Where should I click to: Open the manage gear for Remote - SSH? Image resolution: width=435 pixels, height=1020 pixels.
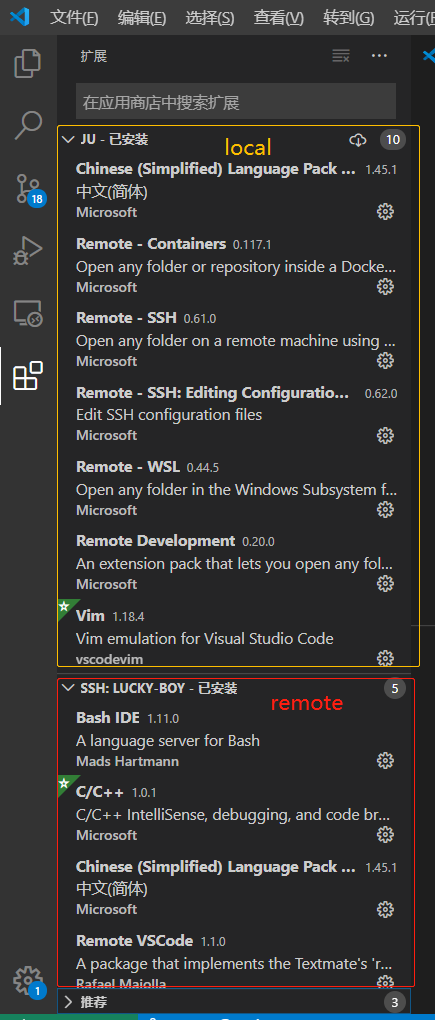click(386, 360)
